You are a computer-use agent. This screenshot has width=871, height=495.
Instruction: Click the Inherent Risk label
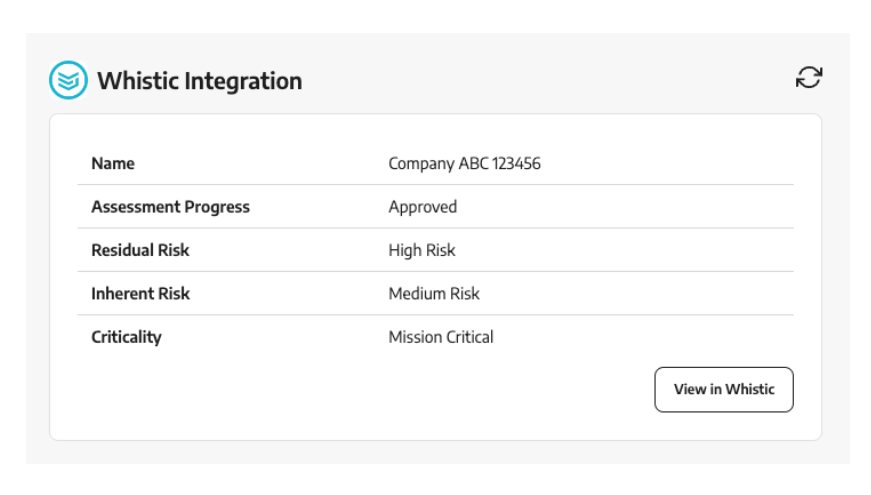pyautogui.click(x=141, y=293)
